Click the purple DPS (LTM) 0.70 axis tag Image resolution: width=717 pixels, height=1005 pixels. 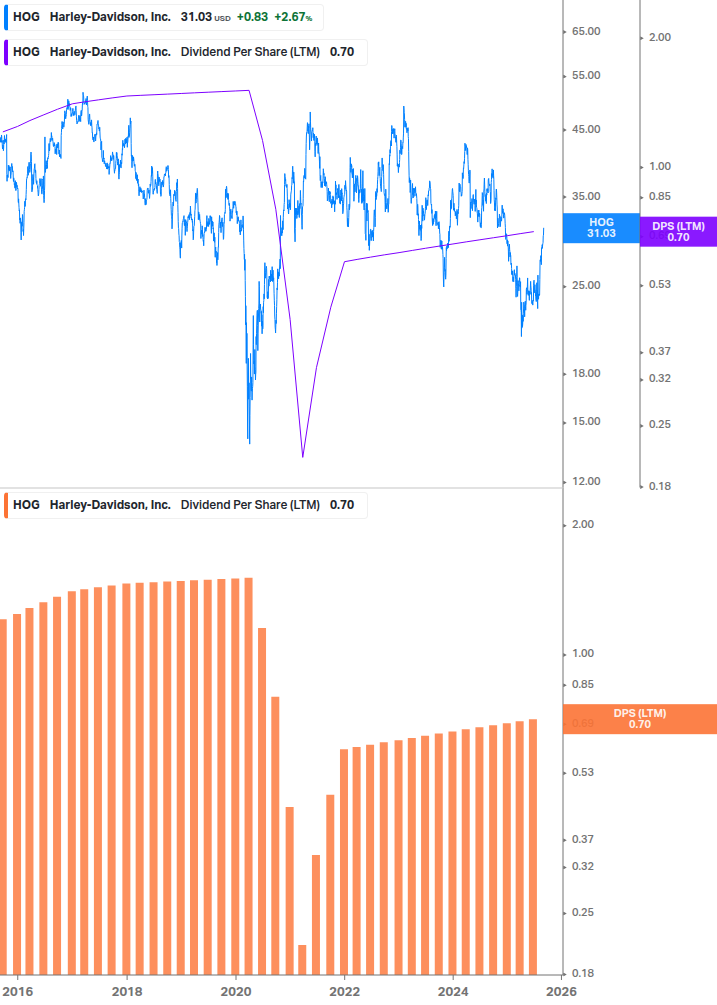tap(678, 232)
